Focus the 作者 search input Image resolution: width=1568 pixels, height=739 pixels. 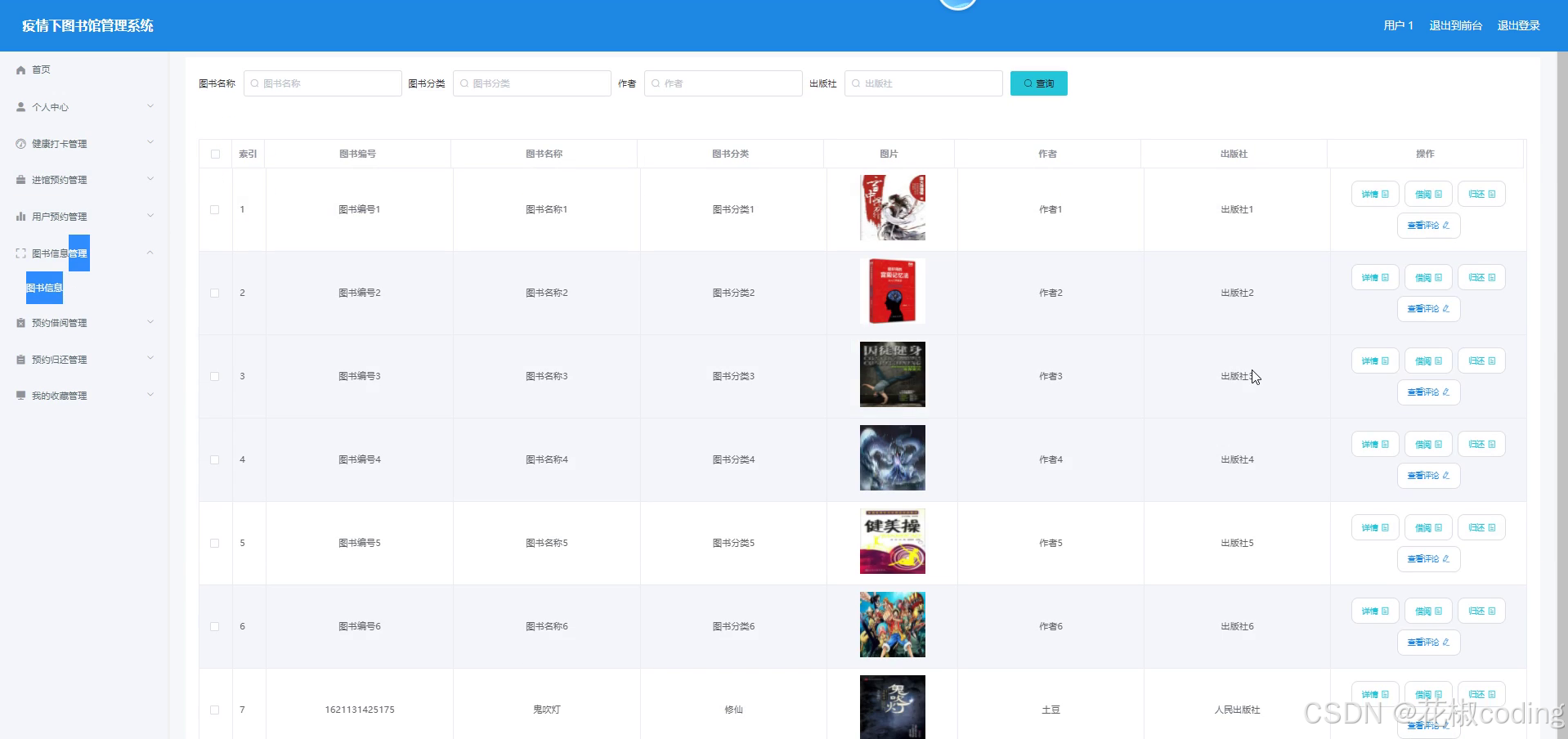(x=723, y=83)
